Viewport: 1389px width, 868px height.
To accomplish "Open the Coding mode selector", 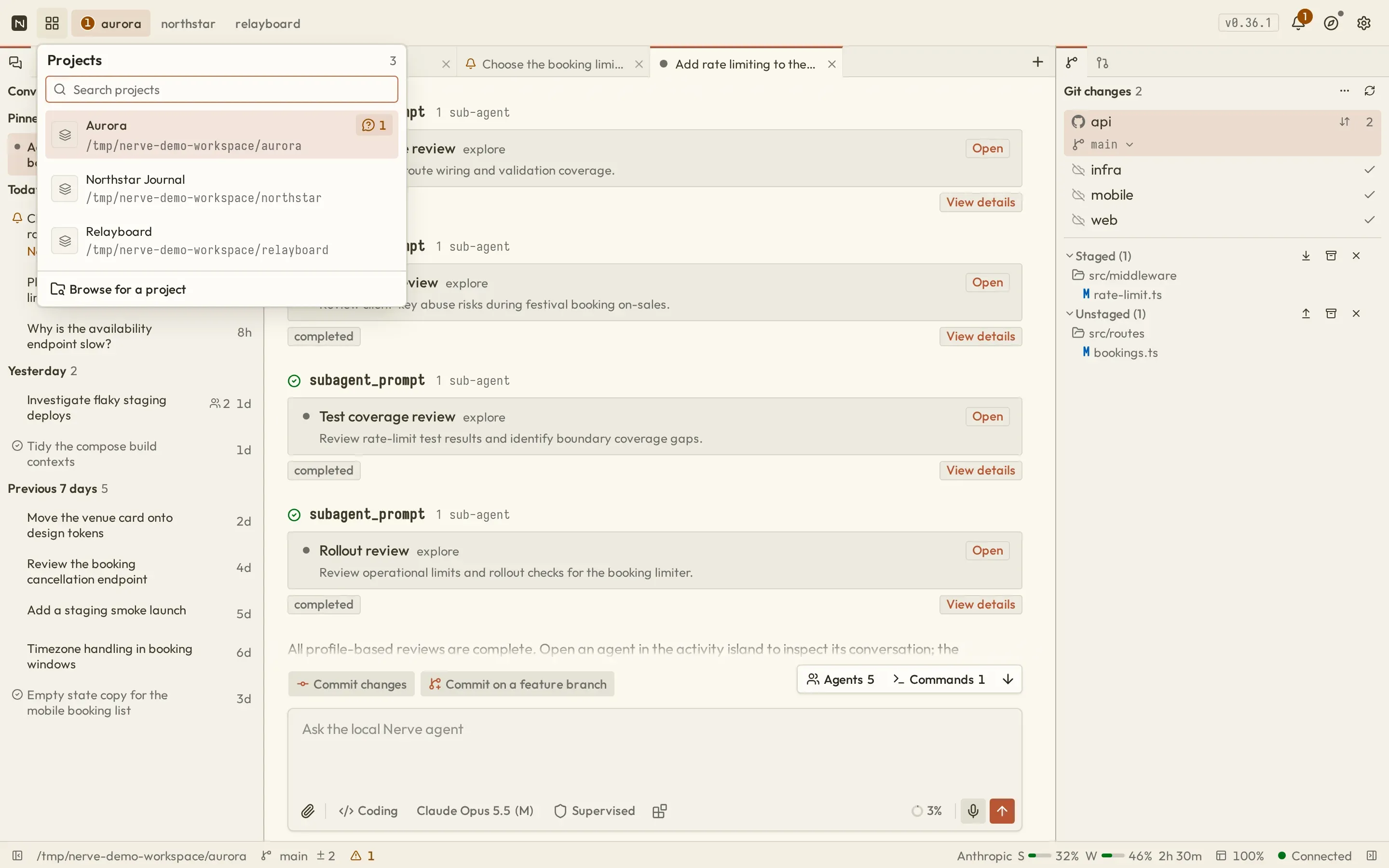I will [x=368, y=811].
